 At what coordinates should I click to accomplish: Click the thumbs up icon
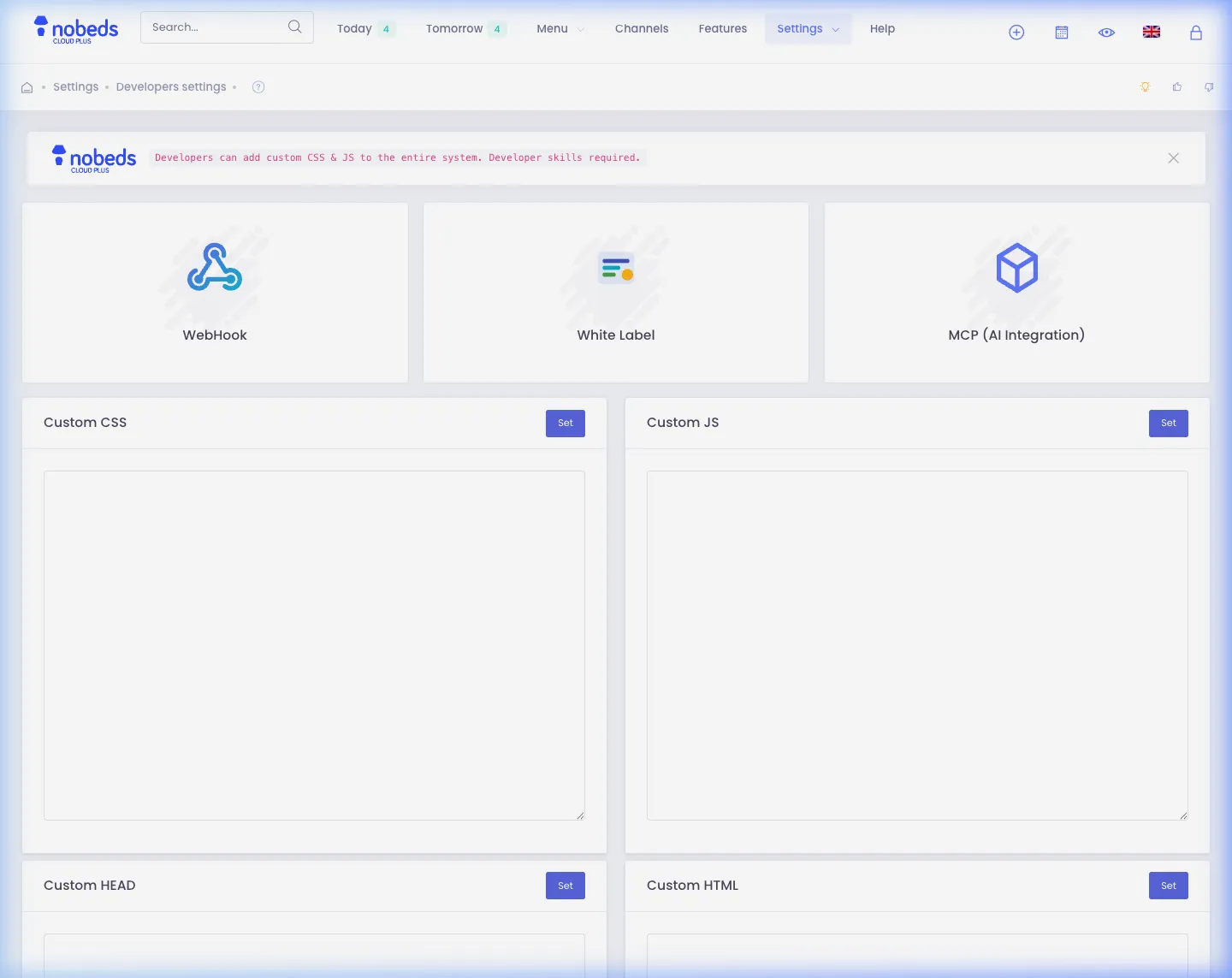click(x=1177, y=87)
